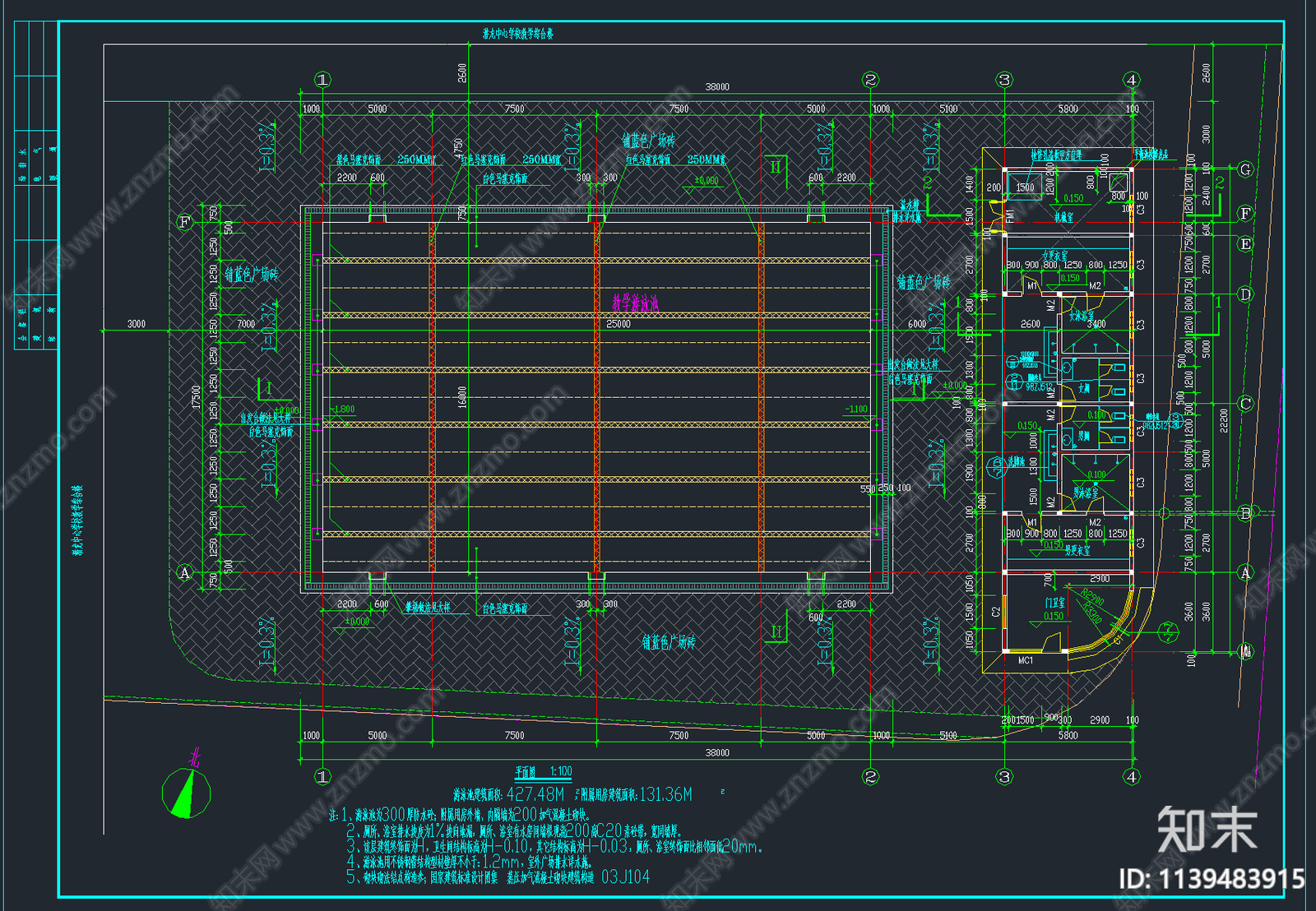Image resolution: width=1316 pixels, height=911 pixels.
Task: Select grid bubble 3 at the top
Action: 1004,80
